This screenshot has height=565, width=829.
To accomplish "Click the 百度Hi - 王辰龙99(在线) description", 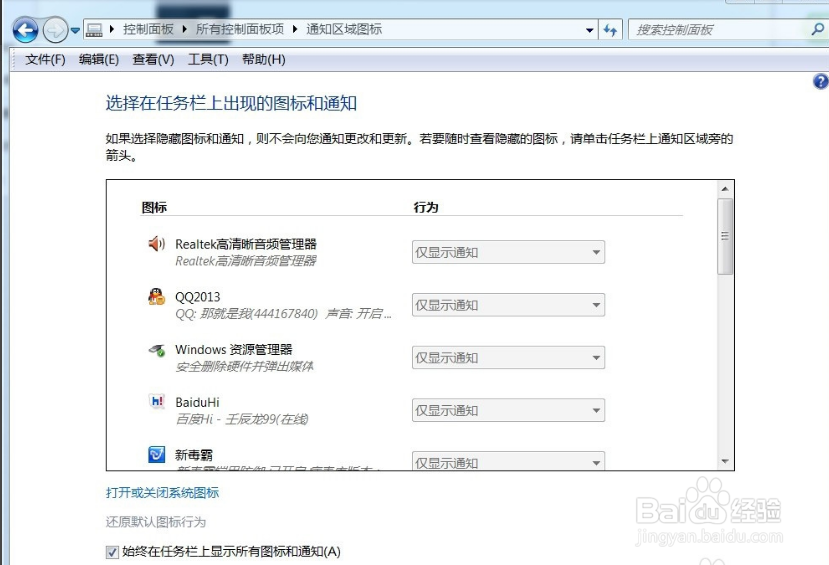I will click(242, 419).
